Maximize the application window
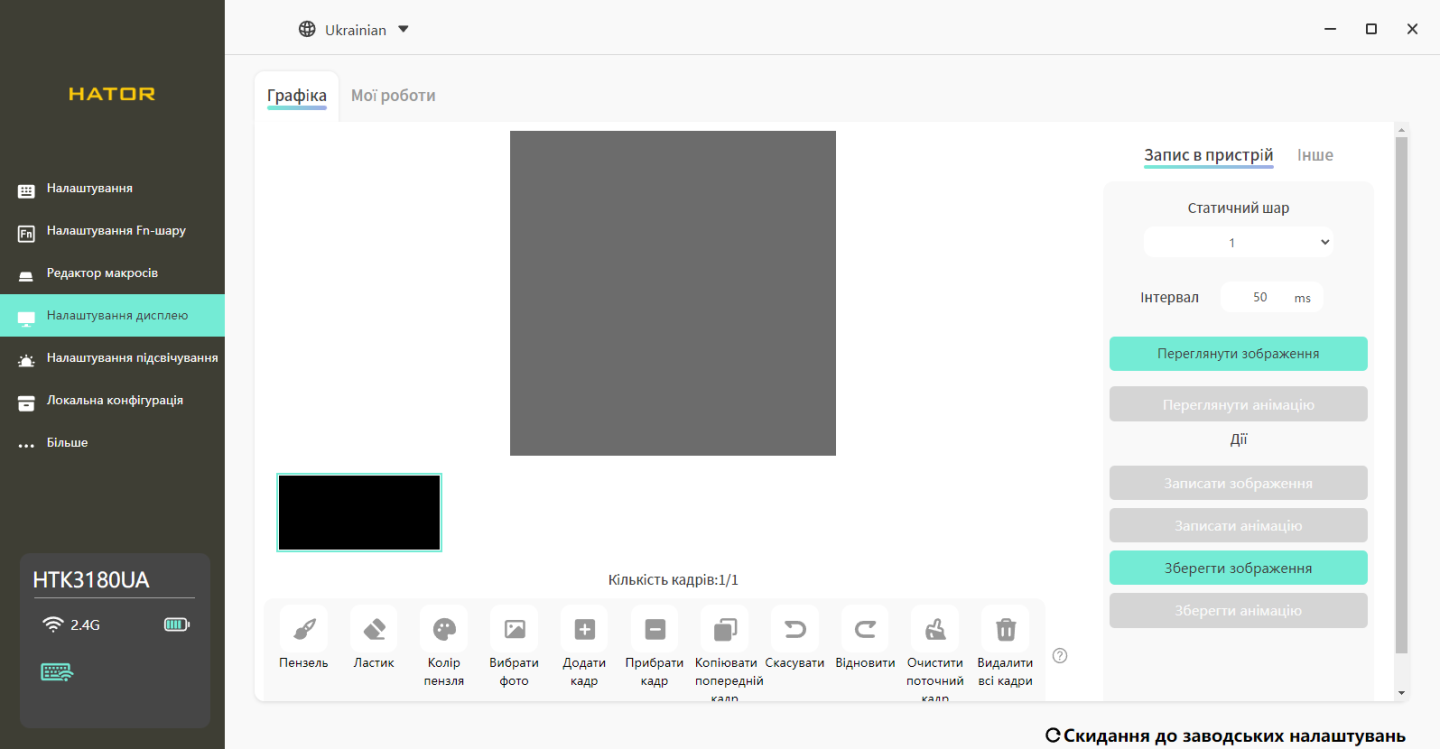The image size is (1440, 749). [x=1371, y=29]
